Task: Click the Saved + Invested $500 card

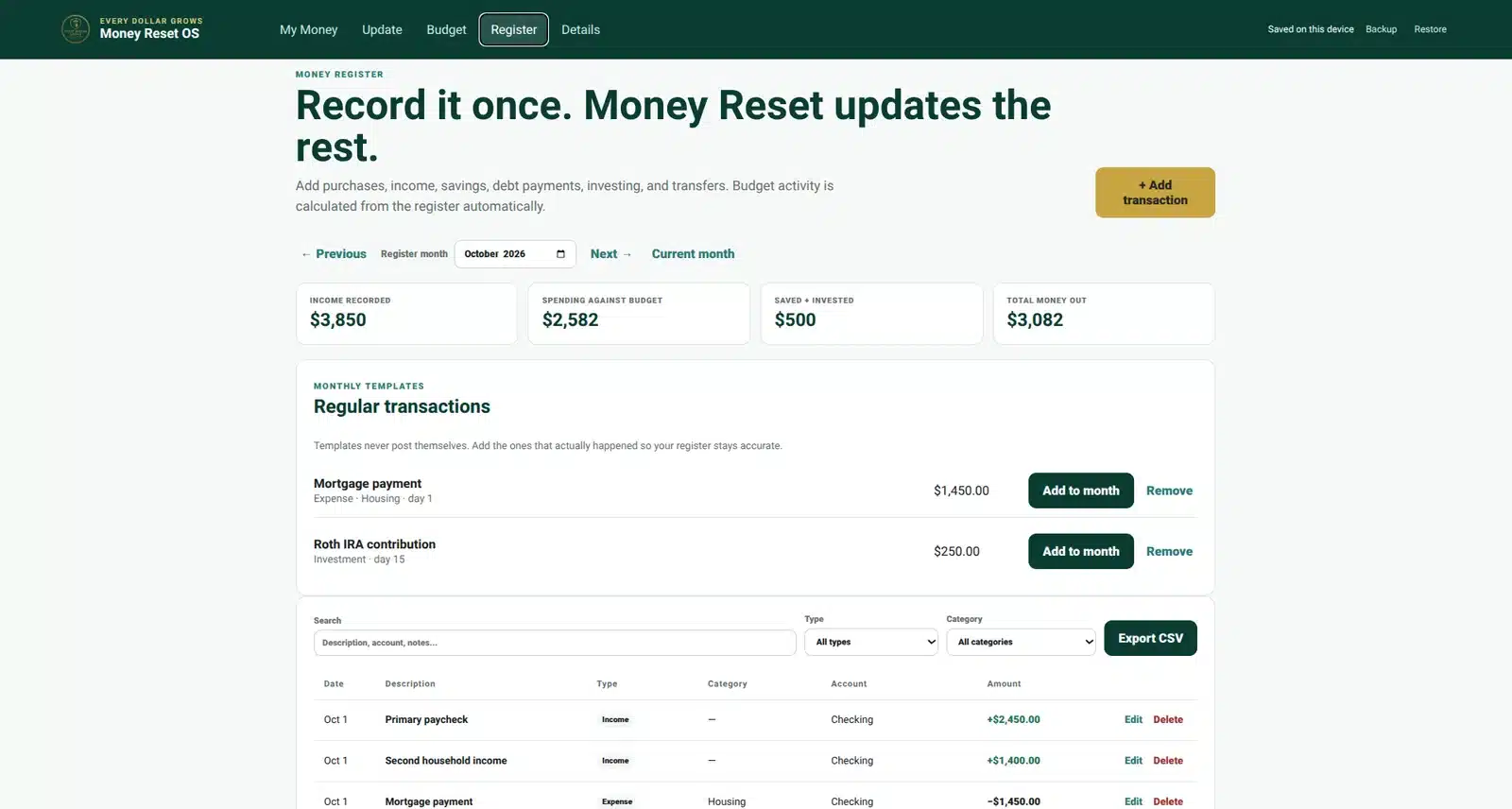Action: [871, 314]
